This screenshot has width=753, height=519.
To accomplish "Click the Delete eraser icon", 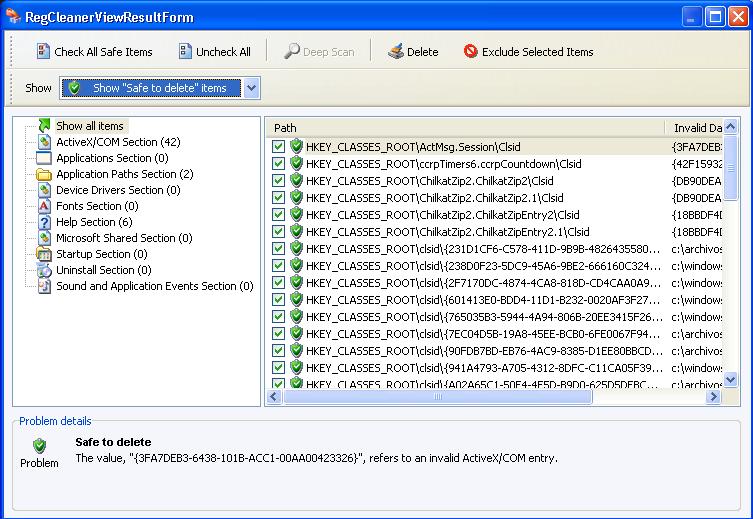I will point(396,51).
